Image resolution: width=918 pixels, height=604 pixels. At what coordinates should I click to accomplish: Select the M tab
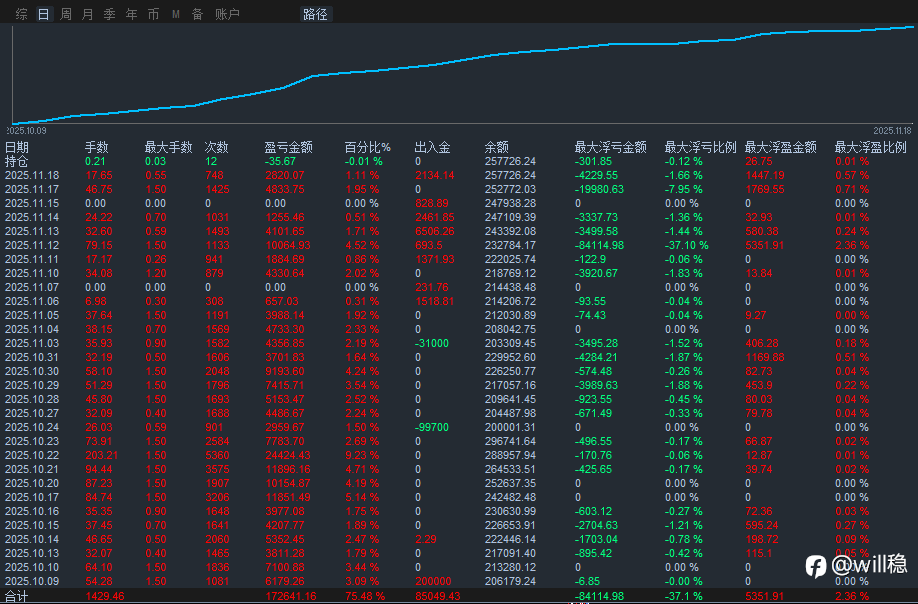click(x=176, y=14)
